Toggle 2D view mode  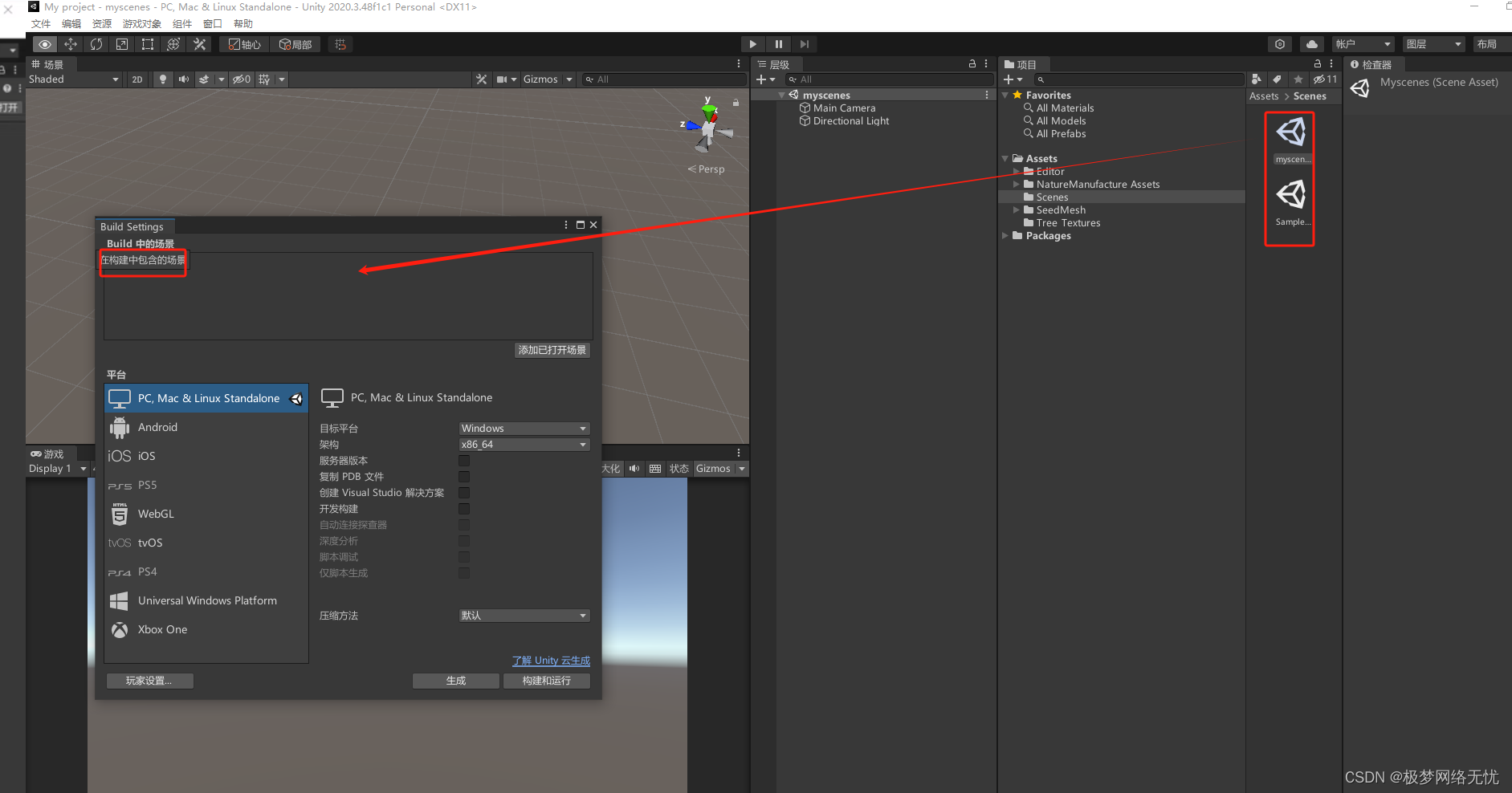[137, 79]
